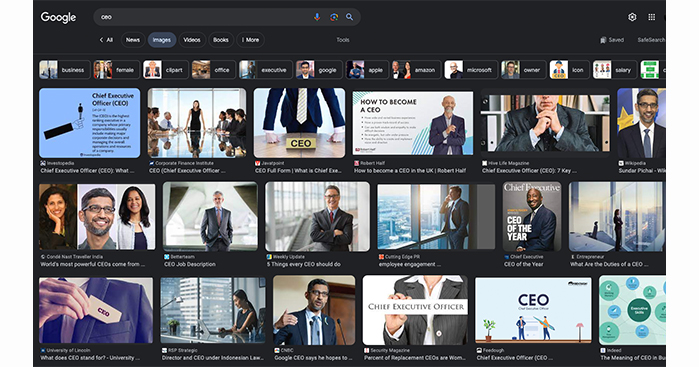This screenshot has height=367, width=699.
Task: Click 'CEO Job Description' link
Action: click(190, 264)
